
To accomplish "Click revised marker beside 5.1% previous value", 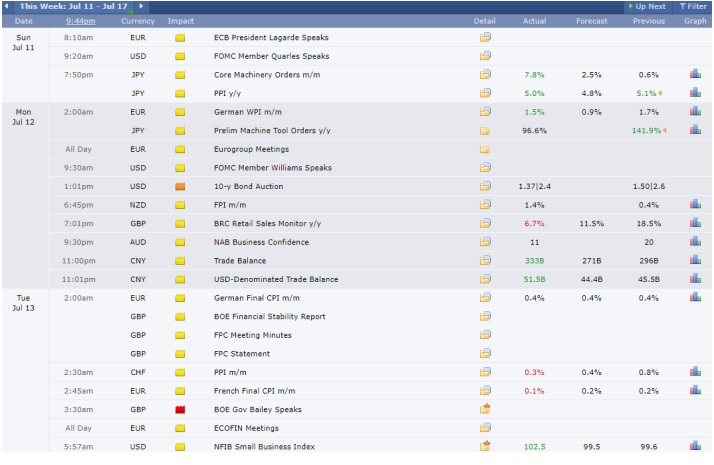I will click(660, 93).
